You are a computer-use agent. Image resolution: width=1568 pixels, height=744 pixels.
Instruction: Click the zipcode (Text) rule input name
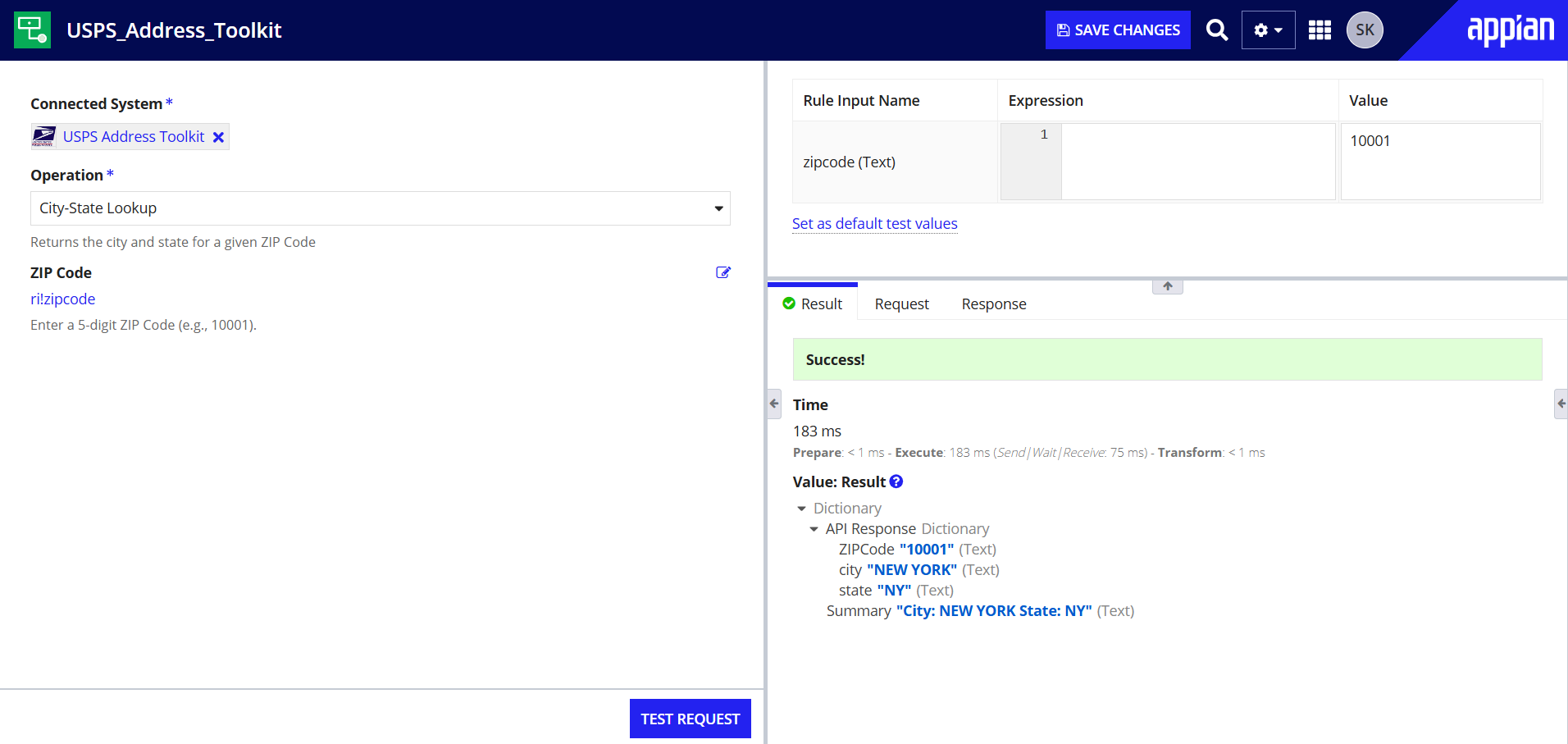point(850,162)
